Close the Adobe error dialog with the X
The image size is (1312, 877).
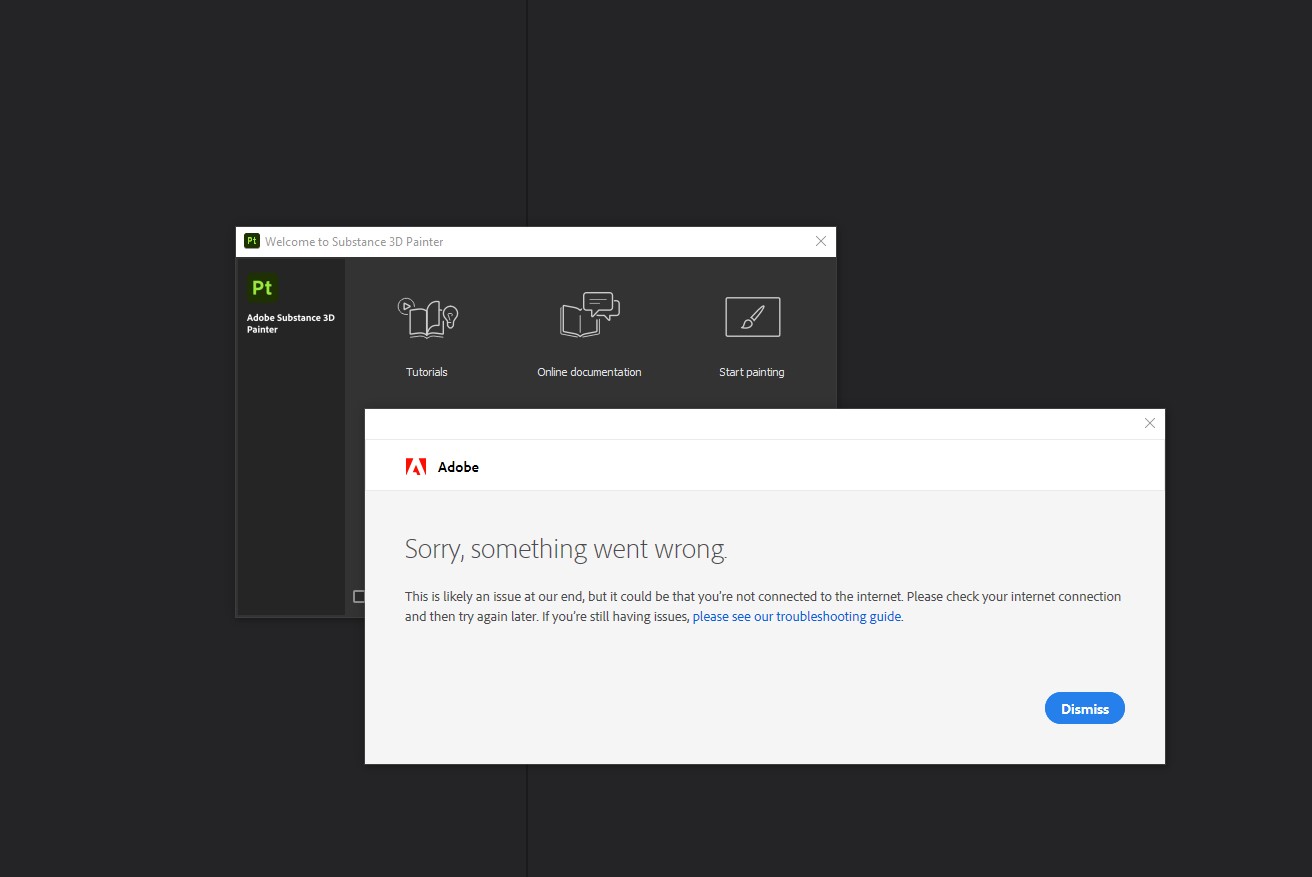(1149, 423)
